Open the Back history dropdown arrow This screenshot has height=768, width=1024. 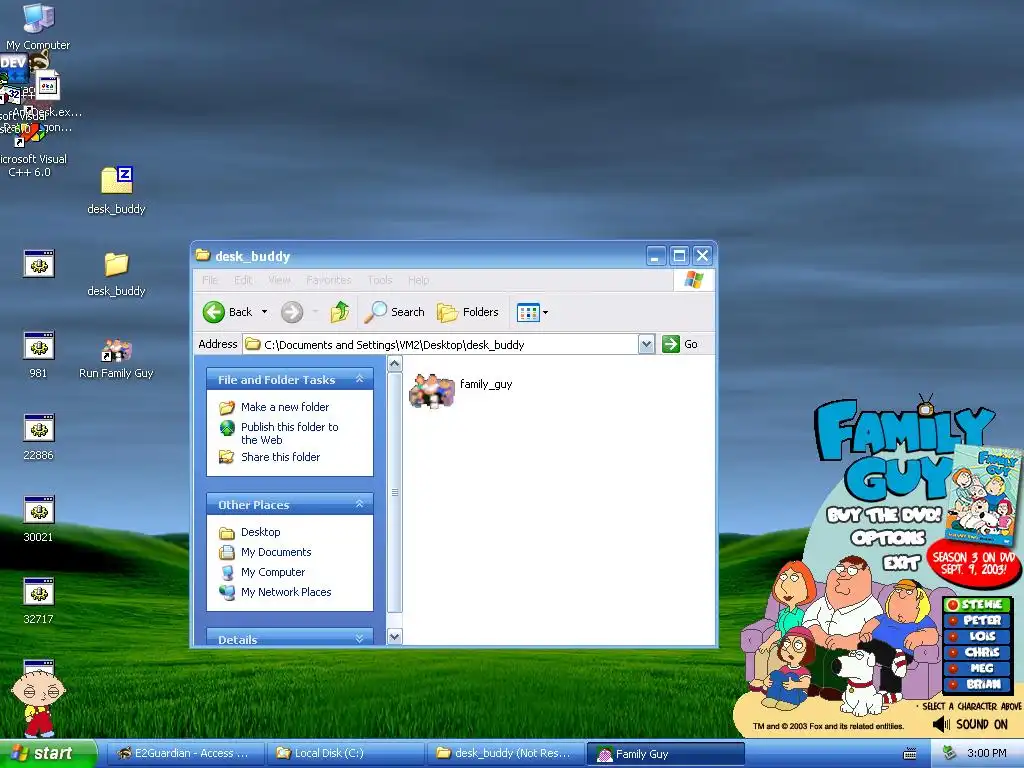point(264,312)
